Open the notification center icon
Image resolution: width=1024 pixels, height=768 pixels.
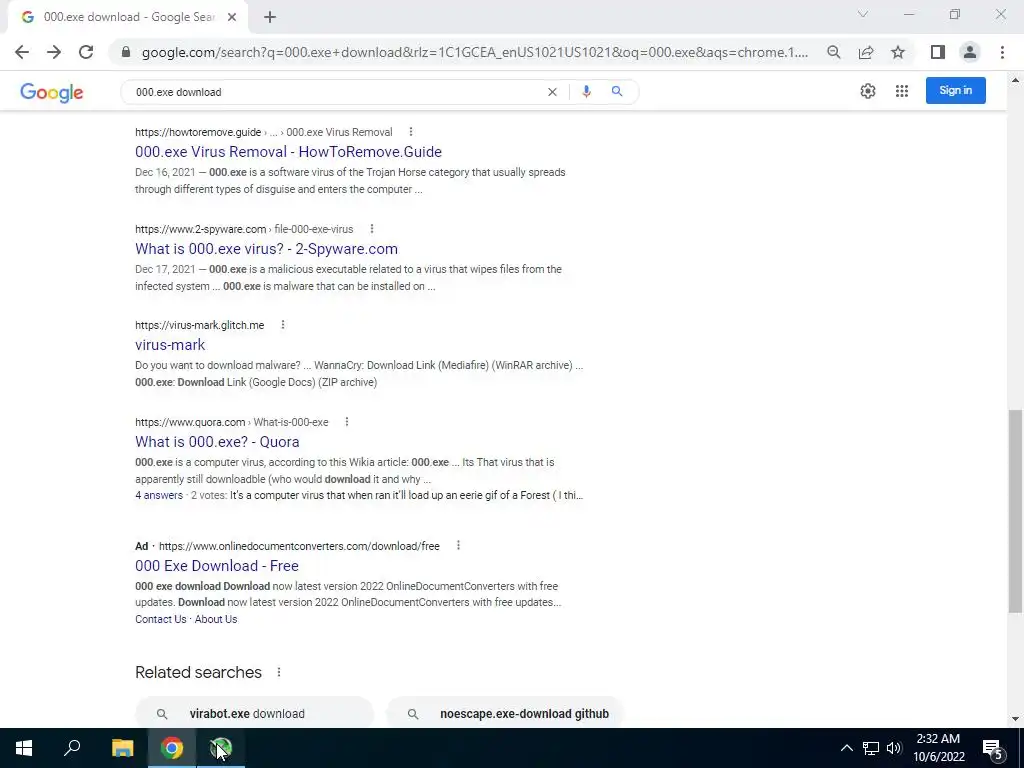click(x=993, y=748)
